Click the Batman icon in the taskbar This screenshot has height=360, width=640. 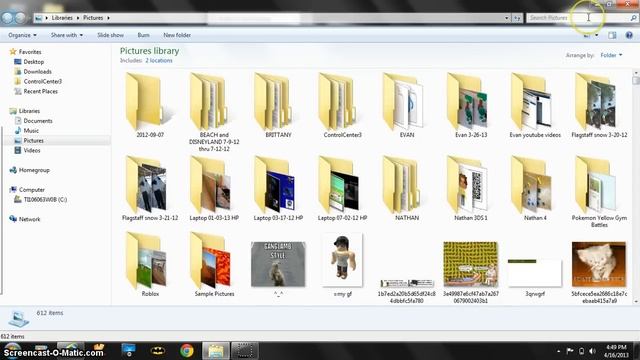[x=158, y=350]
